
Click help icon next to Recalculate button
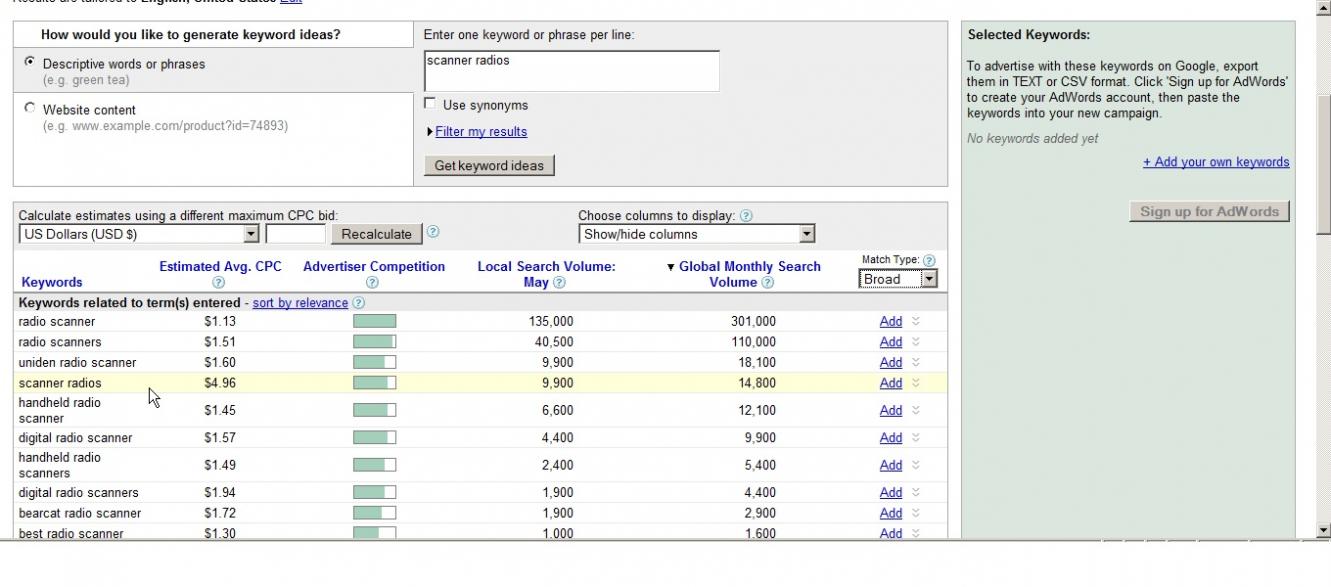432,232
